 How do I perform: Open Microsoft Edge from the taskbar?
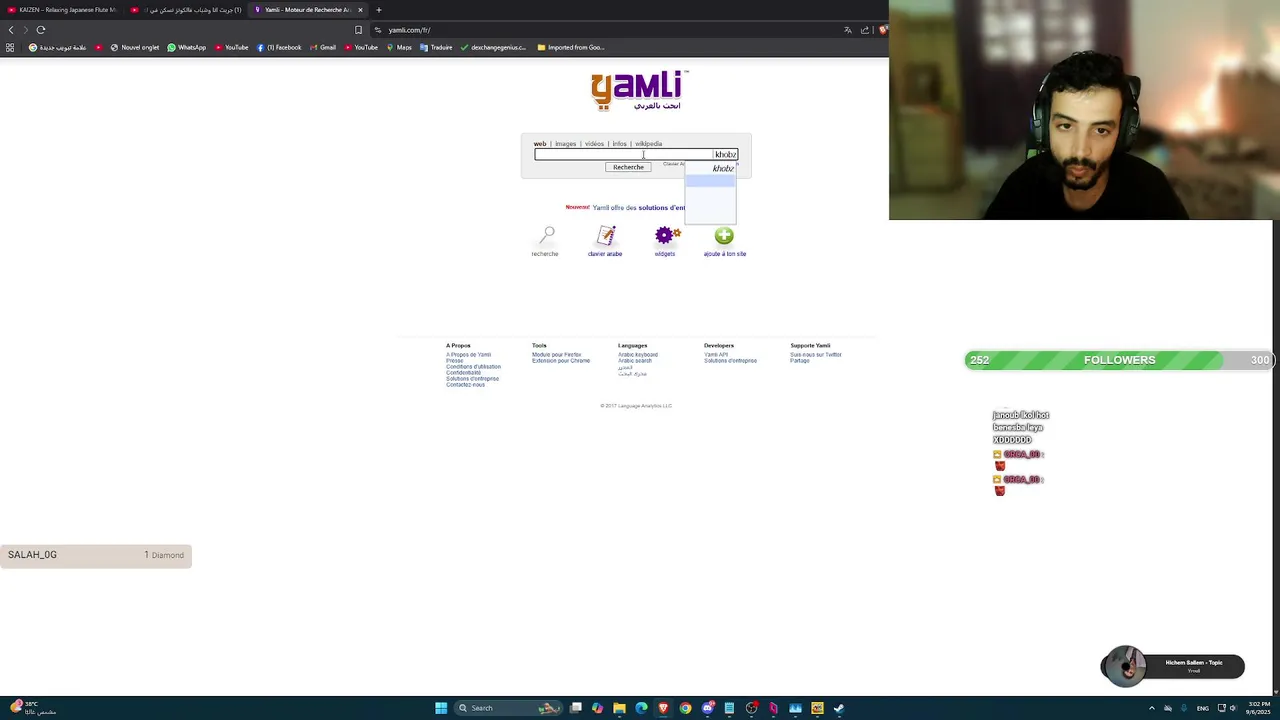(641, 708)
